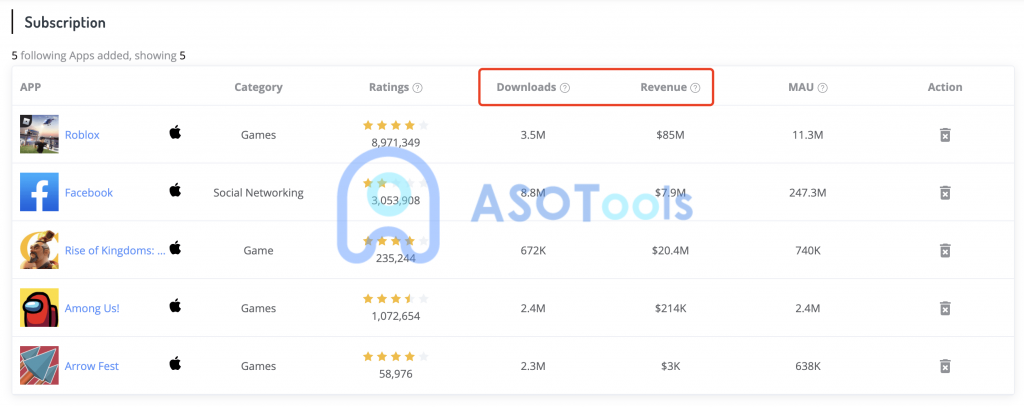1024x407 pixels.
Task: Open the Arrow Fest app link
Action: 91,366
